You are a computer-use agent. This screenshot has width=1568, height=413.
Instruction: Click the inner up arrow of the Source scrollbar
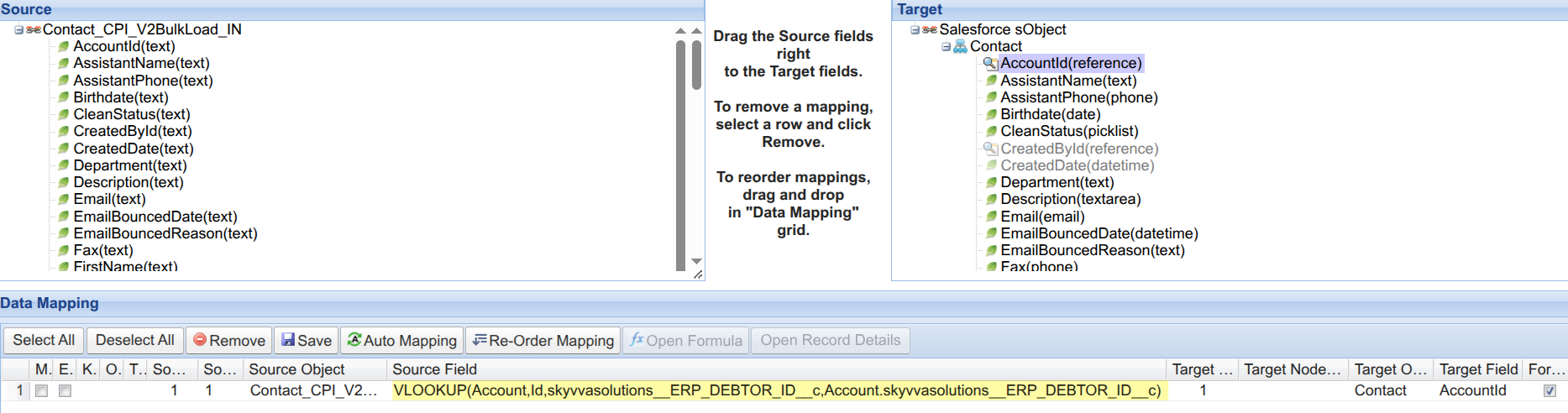click(x=680, y=30)
